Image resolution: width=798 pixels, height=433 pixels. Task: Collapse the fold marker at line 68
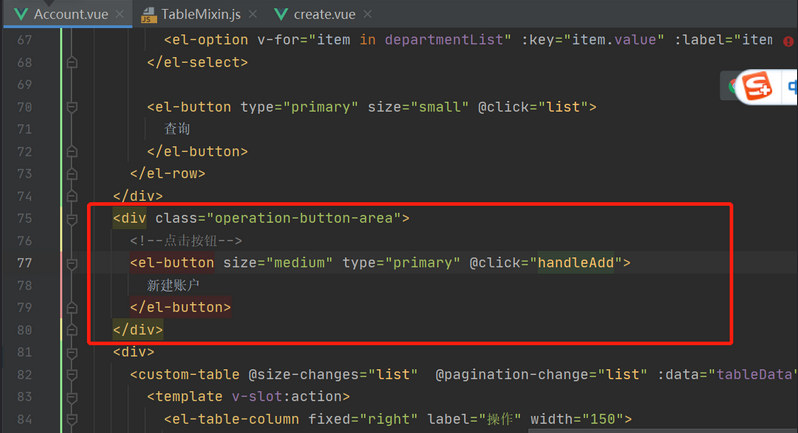[72, 62]
